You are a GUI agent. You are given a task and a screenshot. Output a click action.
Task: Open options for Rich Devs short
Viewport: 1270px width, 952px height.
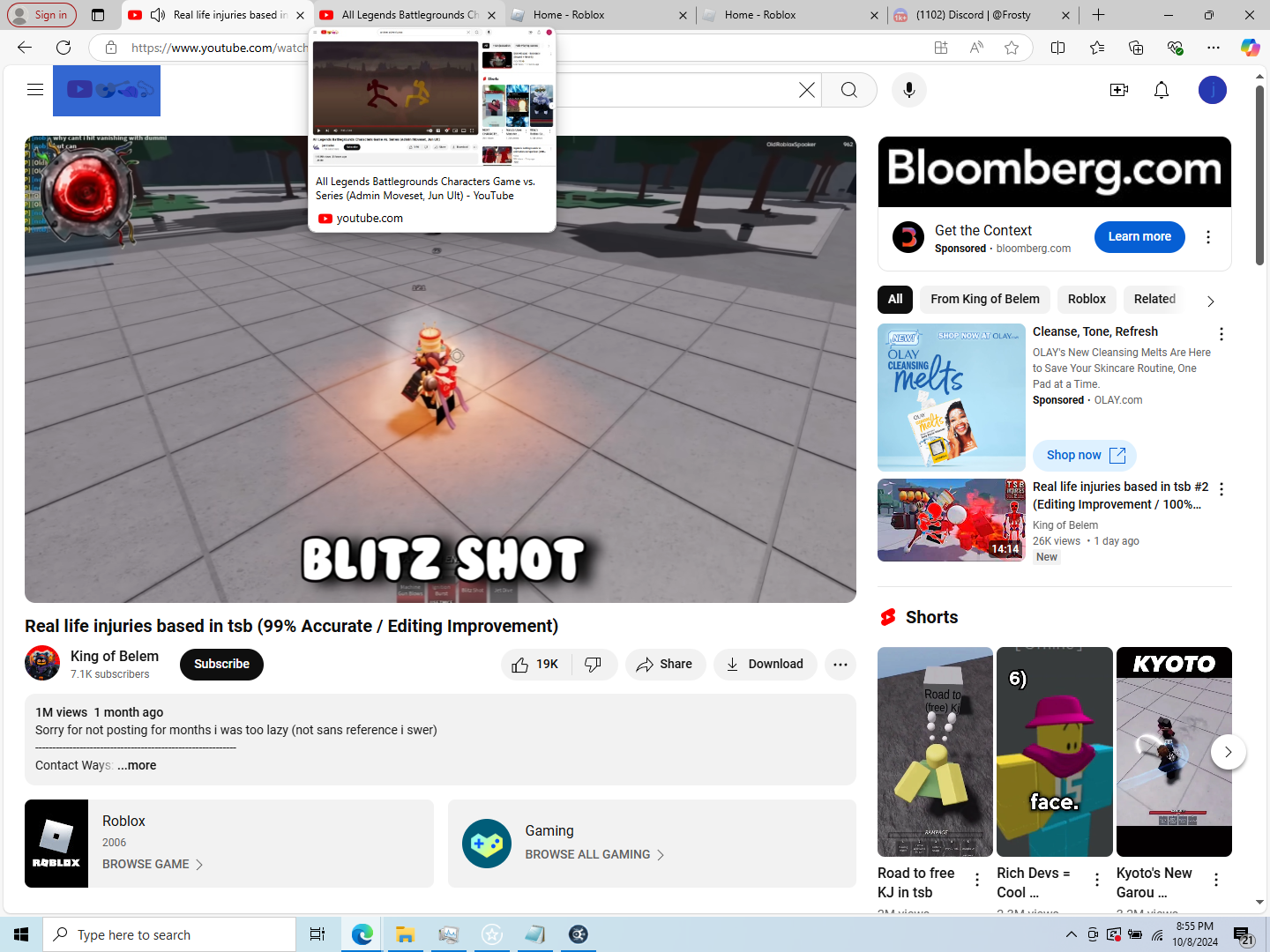(1097, 880)
